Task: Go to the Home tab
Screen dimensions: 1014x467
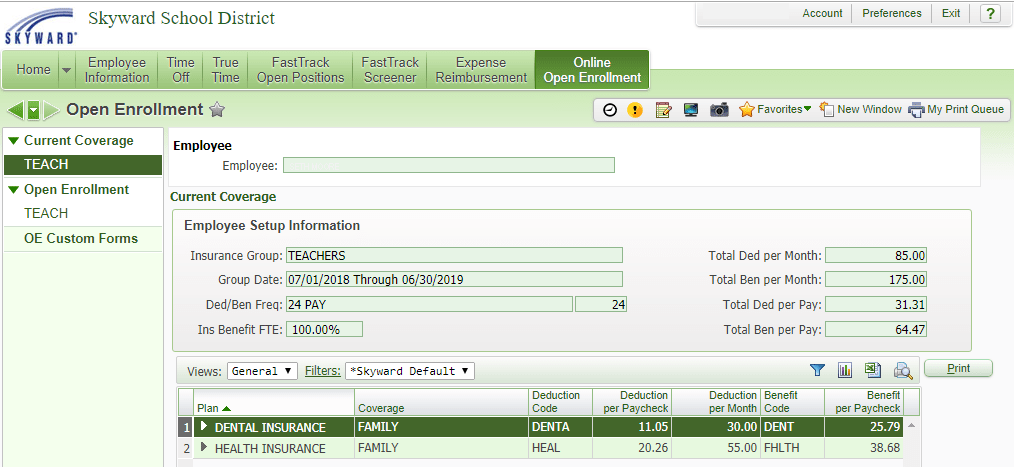Action: point(33,70)
